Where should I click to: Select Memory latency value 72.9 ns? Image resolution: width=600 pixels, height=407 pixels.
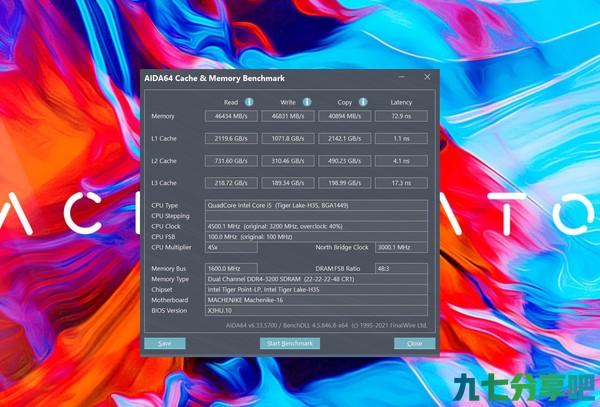(401, 116)
